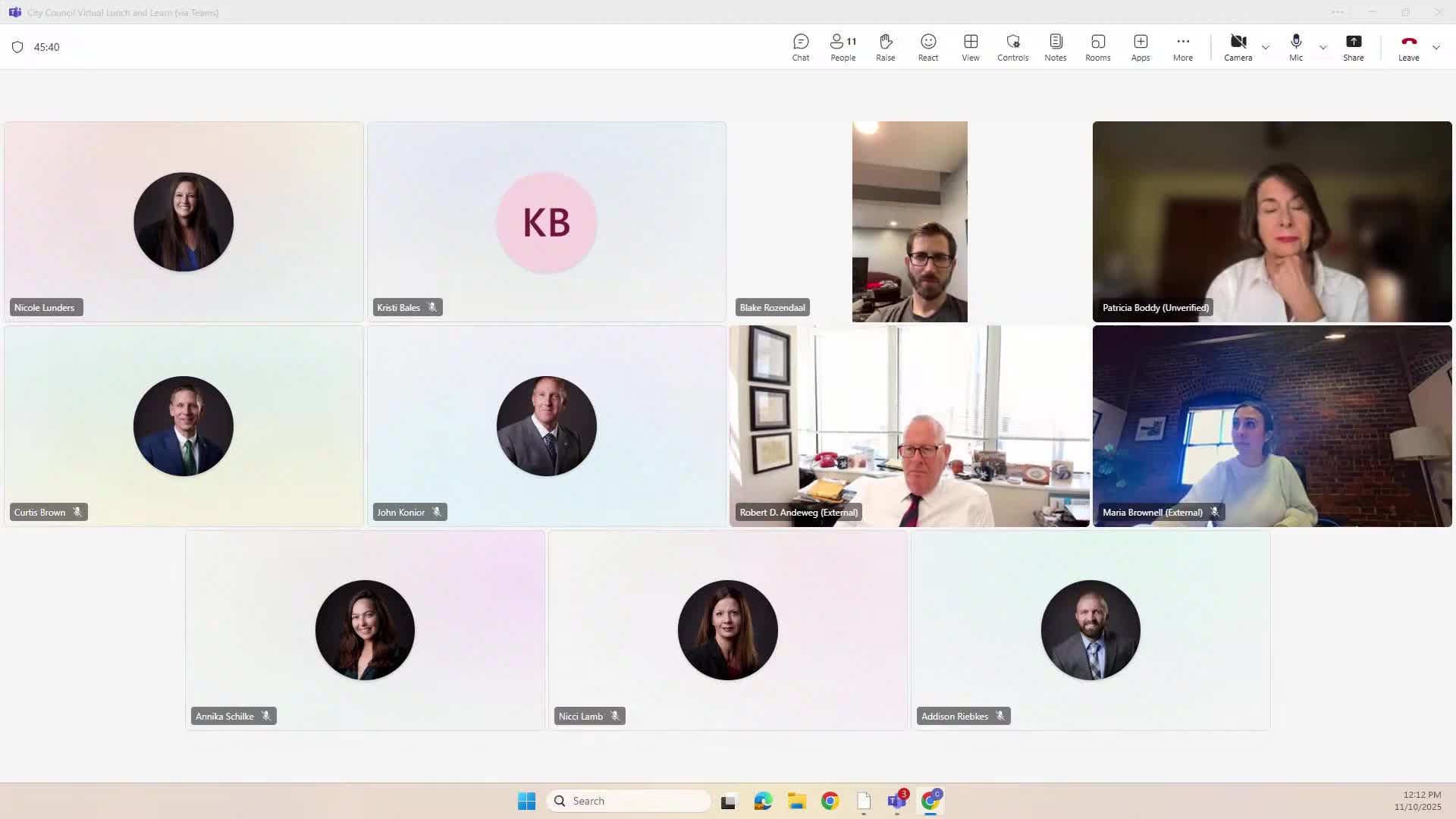Raise your hand in the meeting

[885, 47]
